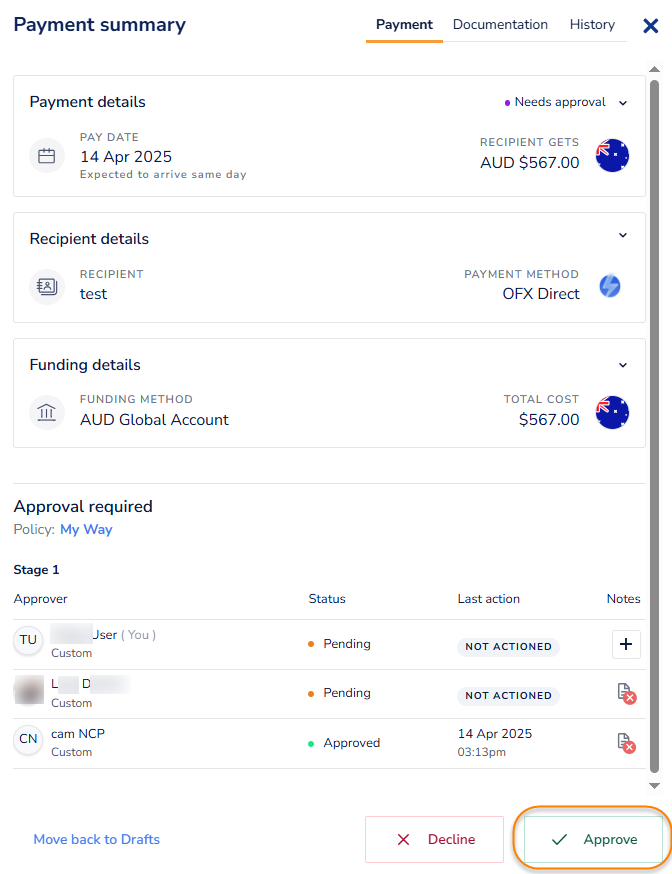672x874 pixels.
Task: Click the notes icon in second approver row
Action: tap(626, 694)
